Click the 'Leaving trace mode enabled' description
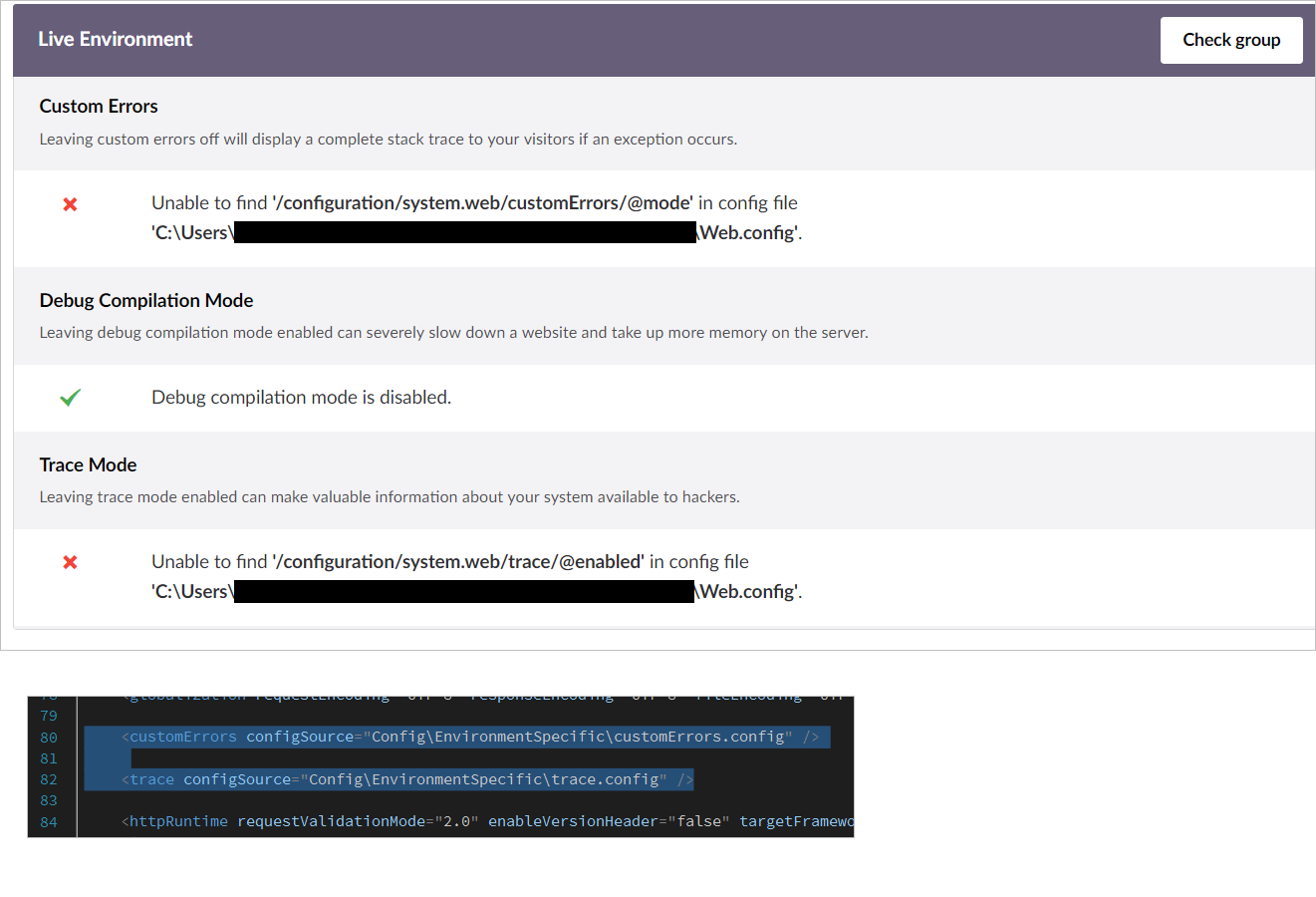The height and width of the screenshot is (897, 1316). (390, 496)
